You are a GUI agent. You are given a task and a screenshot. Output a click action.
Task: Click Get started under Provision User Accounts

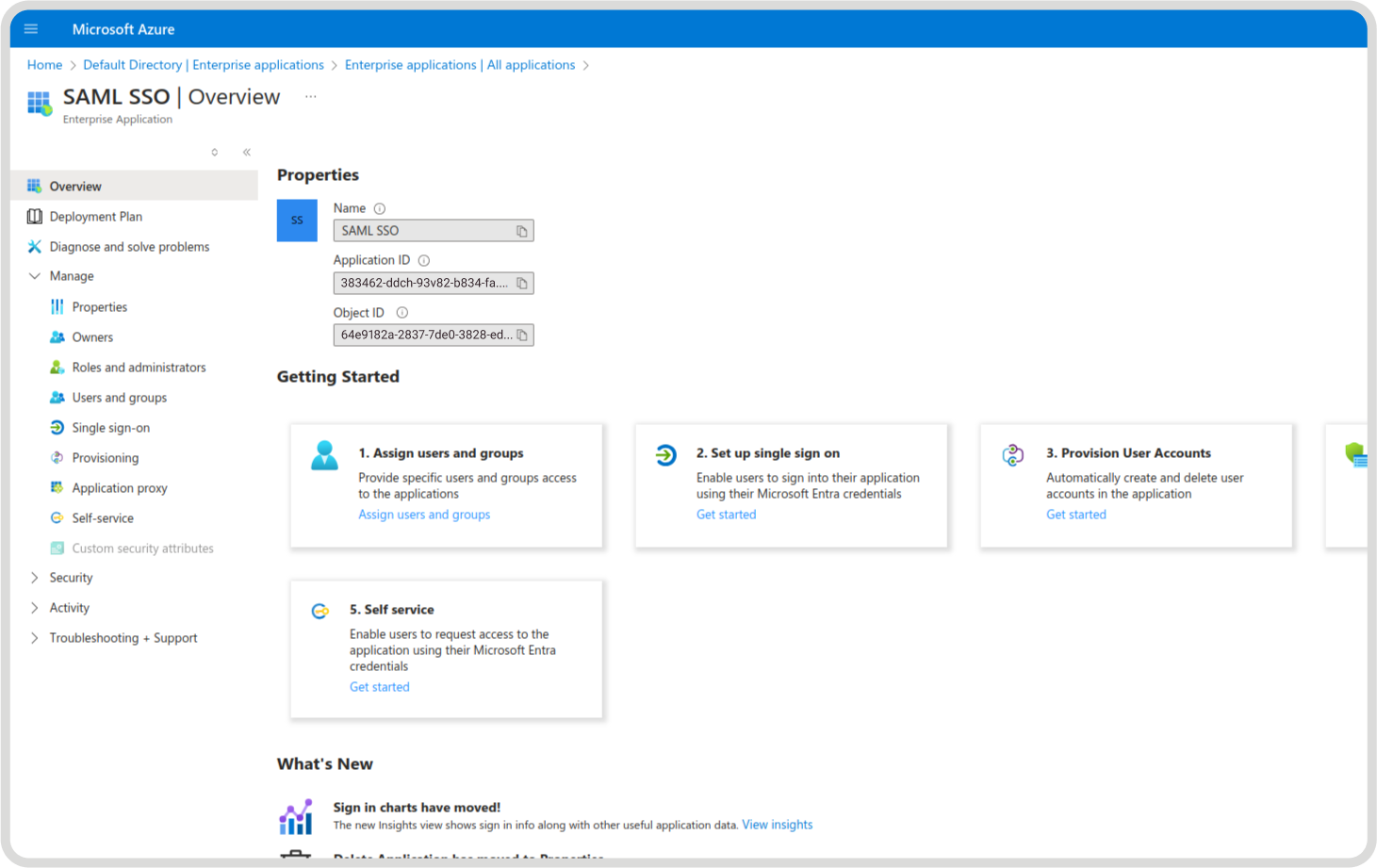point(1076,515)
